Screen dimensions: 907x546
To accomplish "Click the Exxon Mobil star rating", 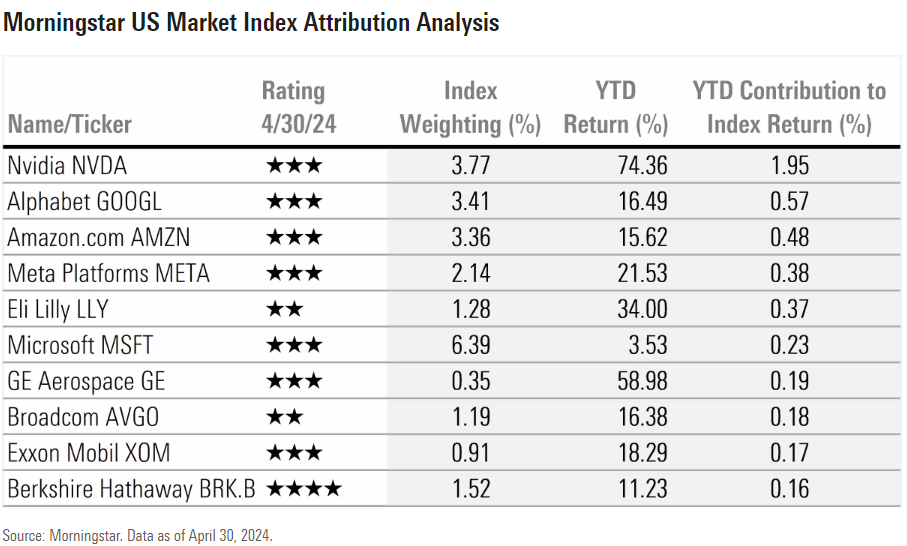I will pyautogui.click(x=294, y=453).
